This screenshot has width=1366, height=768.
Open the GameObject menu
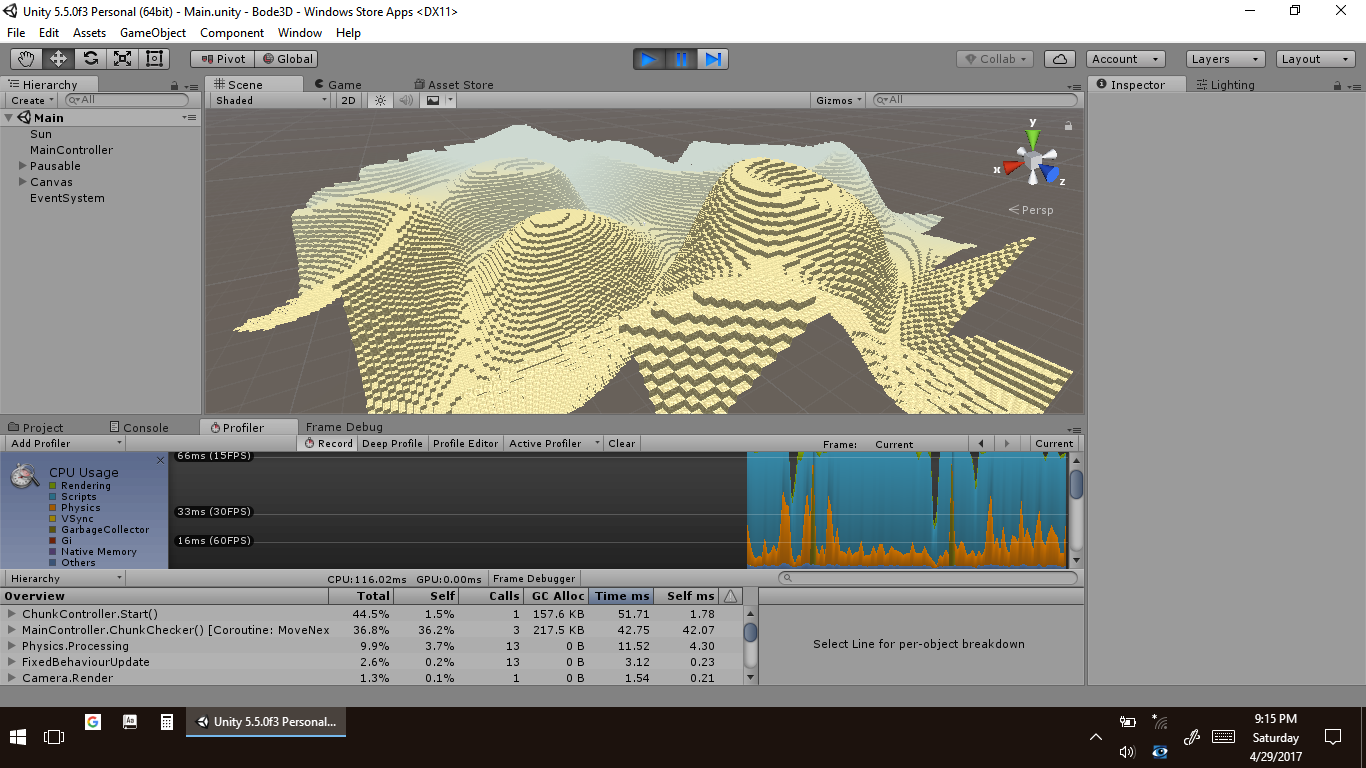coord(152,33)
